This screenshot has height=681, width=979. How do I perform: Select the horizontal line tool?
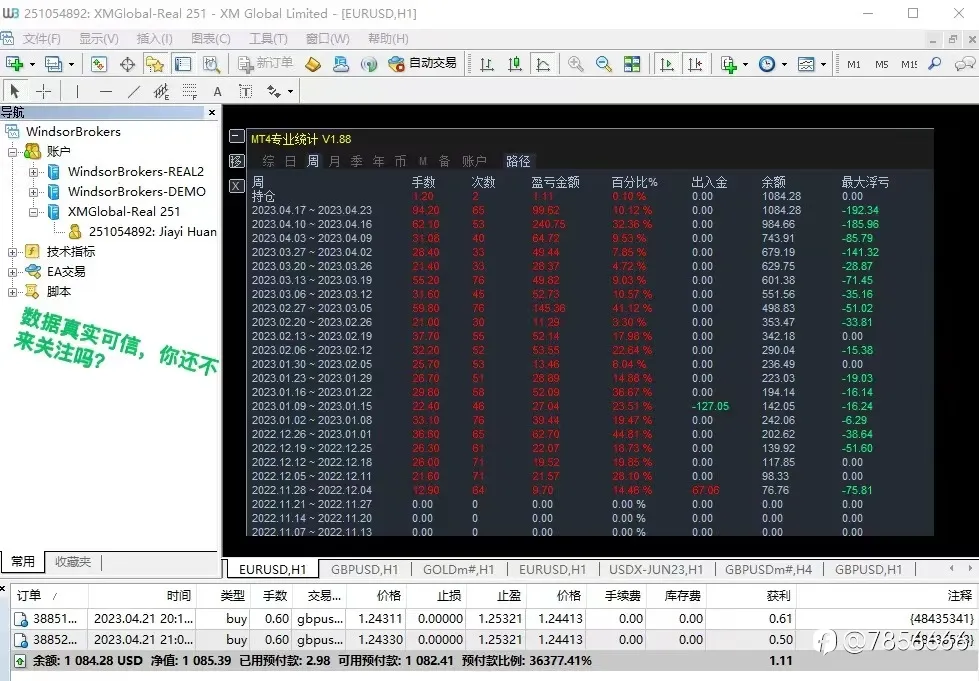point(106,92)
